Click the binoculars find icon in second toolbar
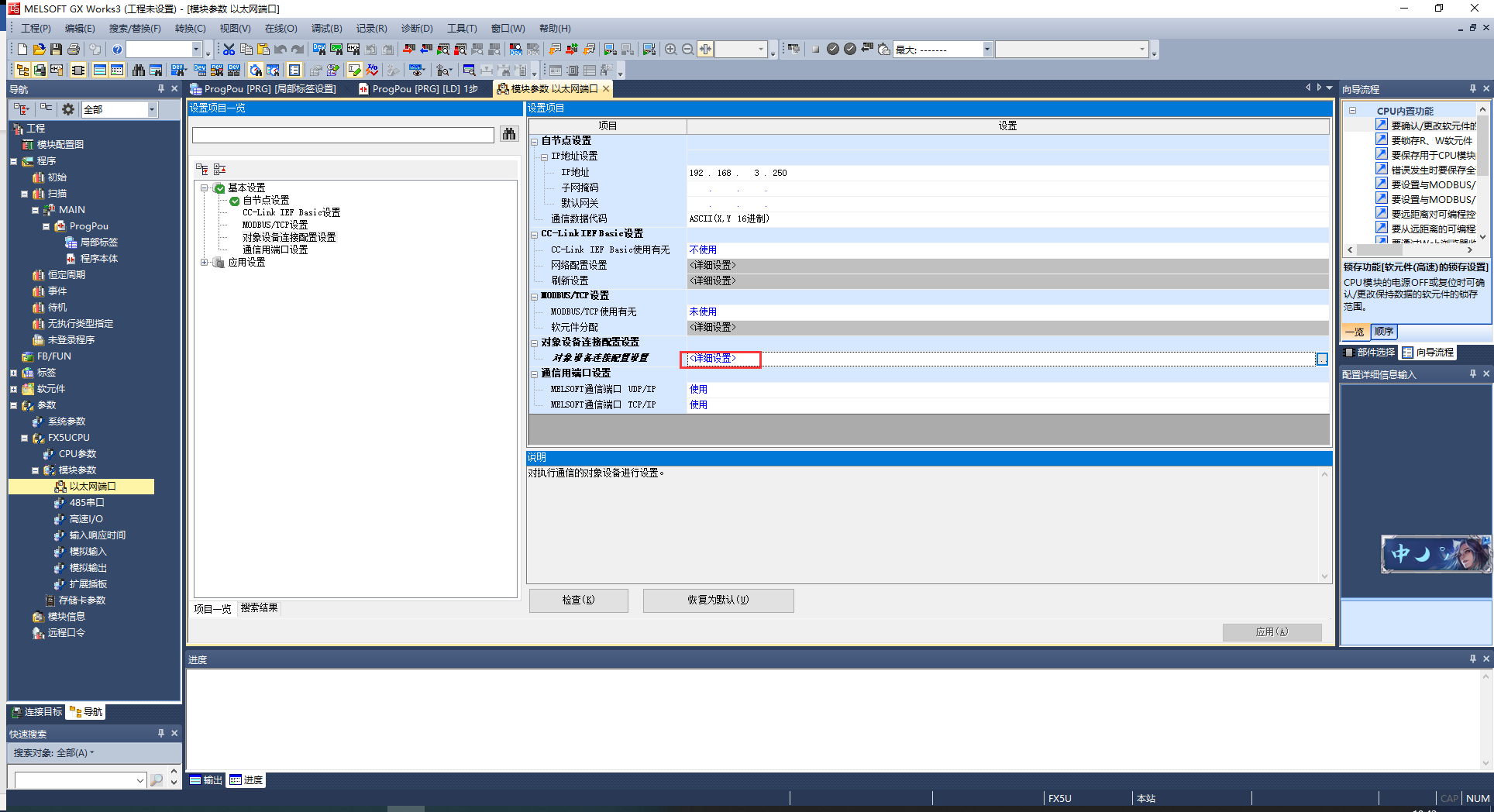Viewport: 1494px width, 812px height. pyautogui.click(x=138, y=71)
